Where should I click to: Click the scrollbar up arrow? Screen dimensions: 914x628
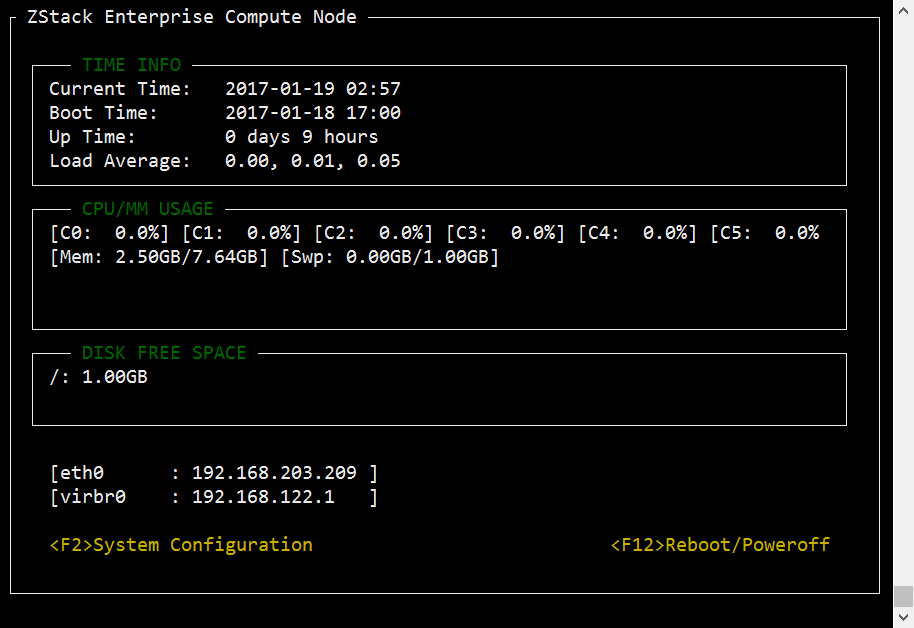click(x=904, y=10)
